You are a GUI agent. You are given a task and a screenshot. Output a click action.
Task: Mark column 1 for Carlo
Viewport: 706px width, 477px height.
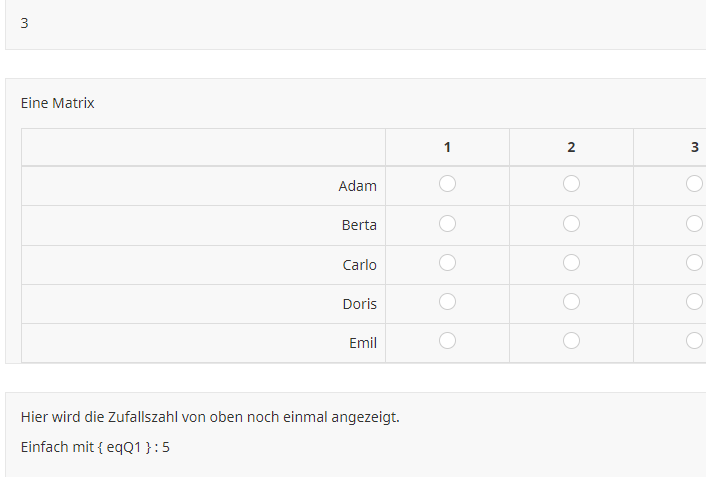pyautogui.click(x=447, y=263)
